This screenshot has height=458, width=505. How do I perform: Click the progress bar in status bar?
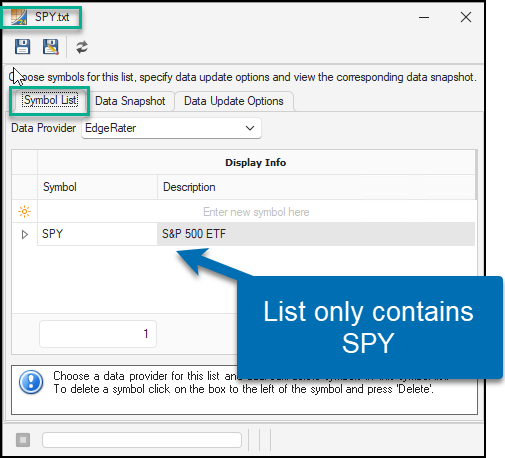(x=142, y=440)
